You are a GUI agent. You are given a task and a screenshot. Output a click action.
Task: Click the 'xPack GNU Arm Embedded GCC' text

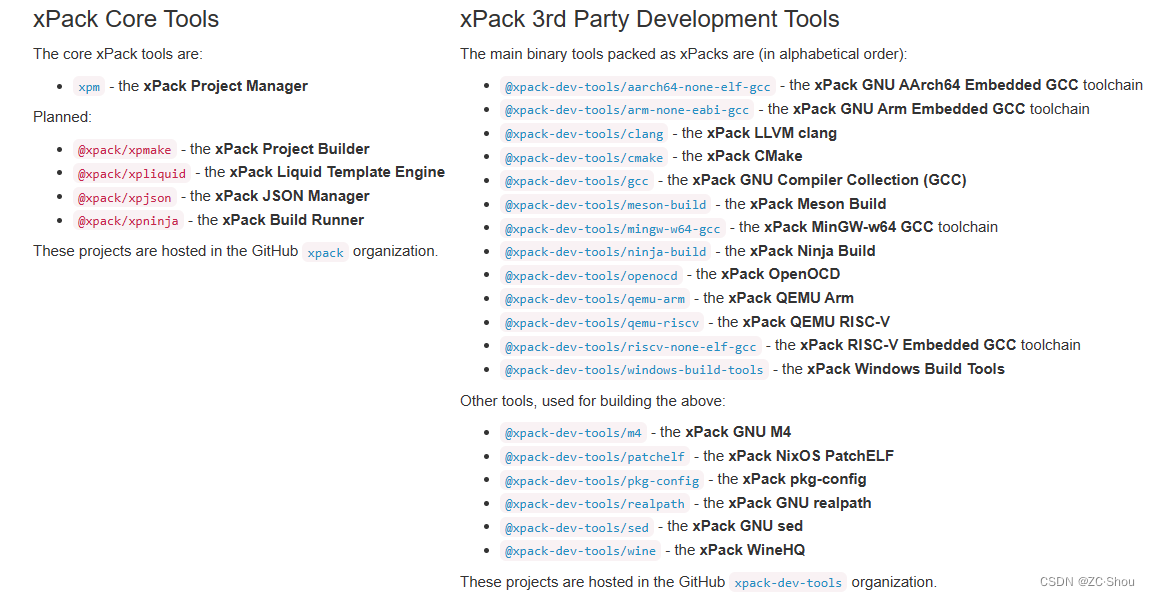[909, 109]
